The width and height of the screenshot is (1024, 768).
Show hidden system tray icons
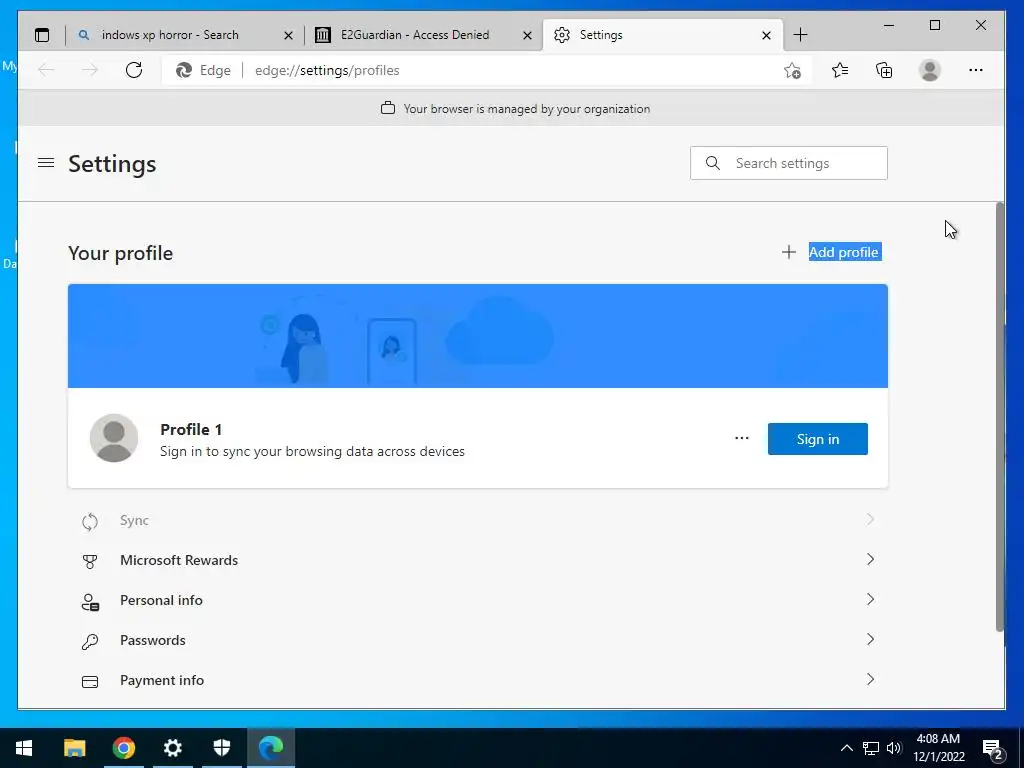(846, 748)
